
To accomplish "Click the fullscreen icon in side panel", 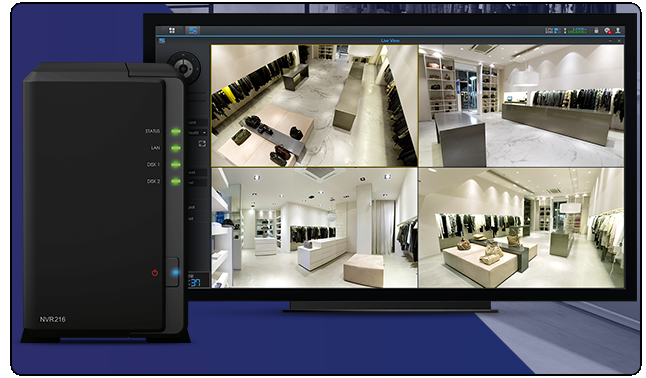I will (x=202, y=143).
